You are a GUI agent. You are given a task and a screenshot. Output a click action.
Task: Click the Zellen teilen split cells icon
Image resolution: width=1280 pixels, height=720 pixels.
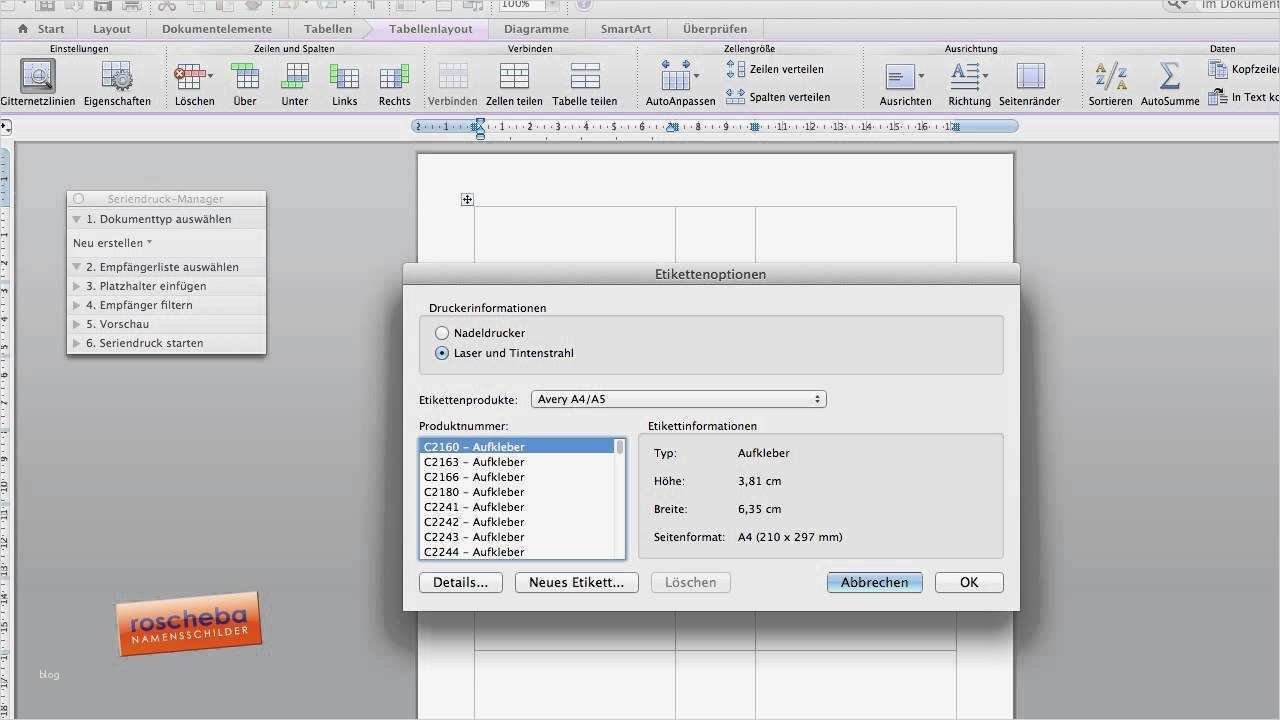click(x=514, y=76)
